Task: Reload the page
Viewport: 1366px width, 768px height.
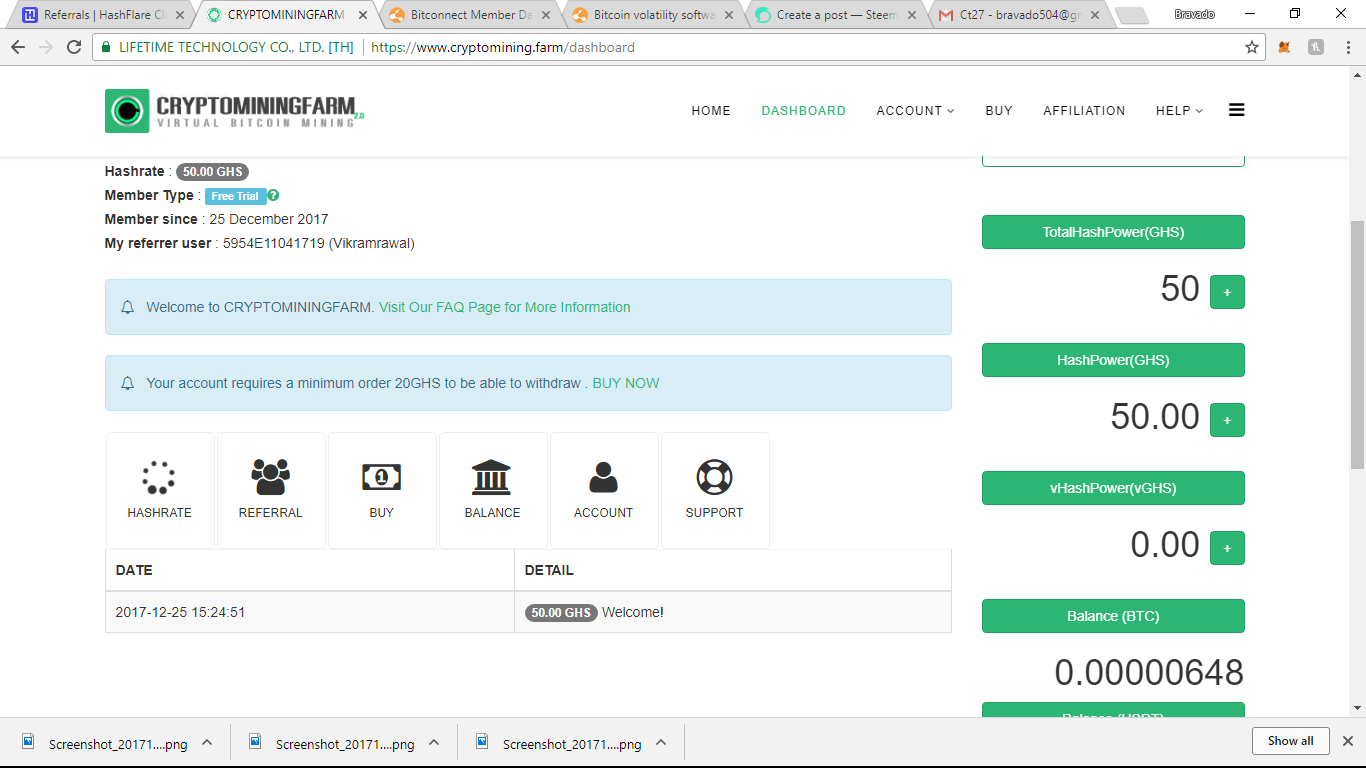Action: point(74,47)
